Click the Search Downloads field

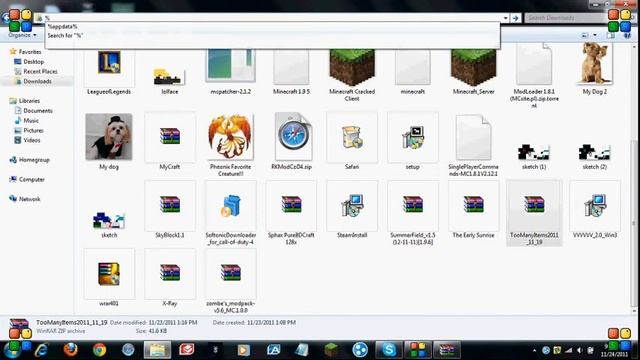[x=566, y=18]
